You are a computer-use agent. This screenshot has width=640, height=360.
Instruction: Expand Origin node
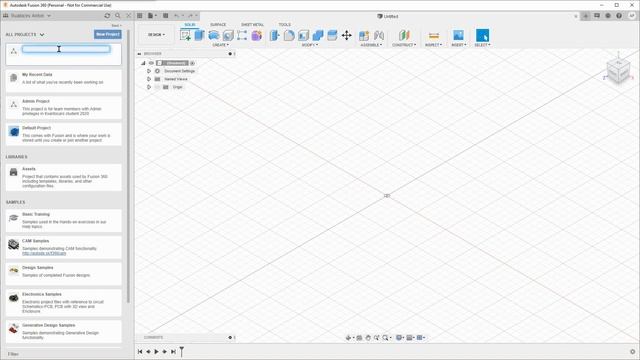click(x=149, y=87)
